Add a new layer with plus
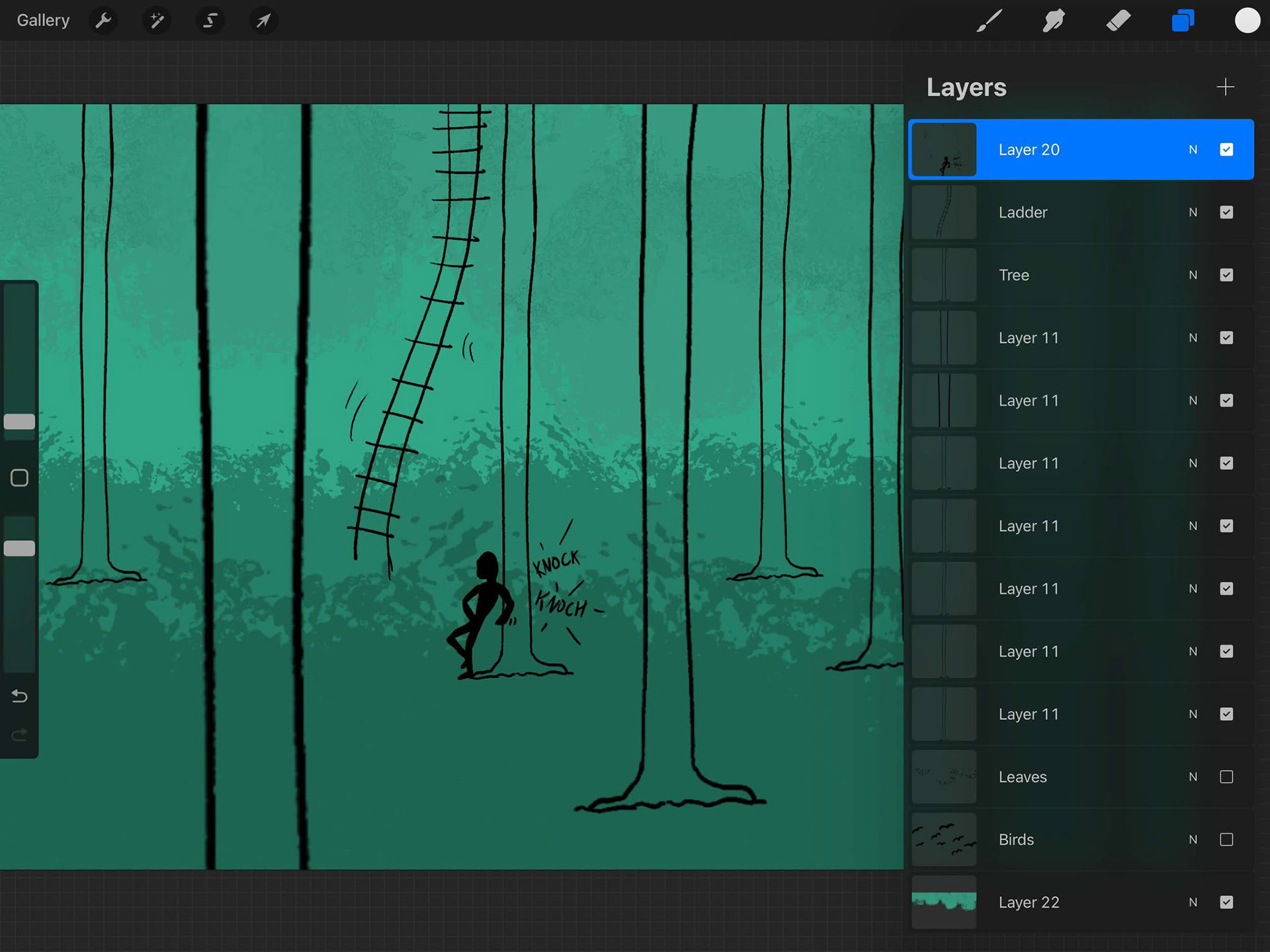The width and height of the screenshot is (1270, 952). pos(1225,87)
